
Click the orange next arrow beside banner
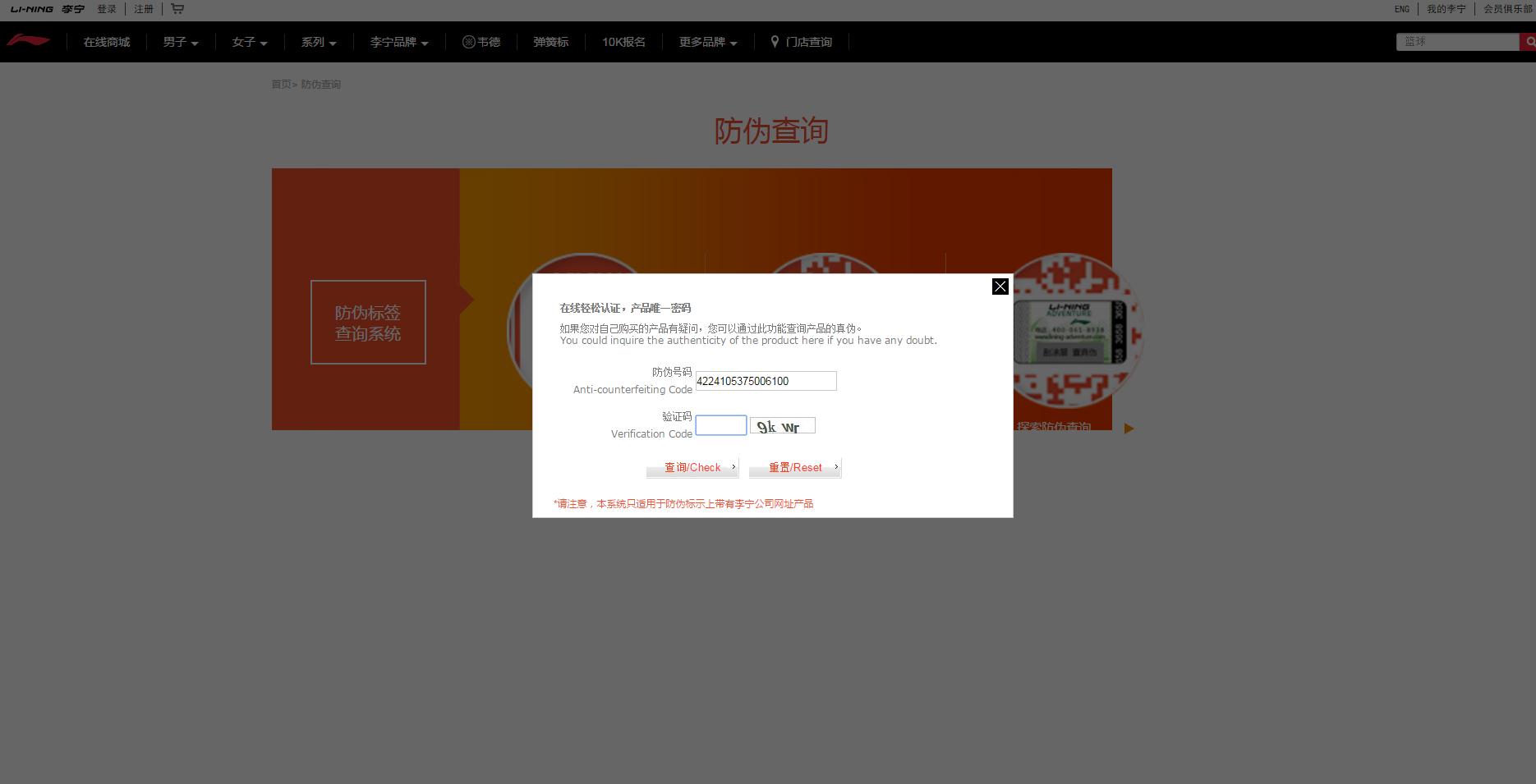(x=1129, y=429)
